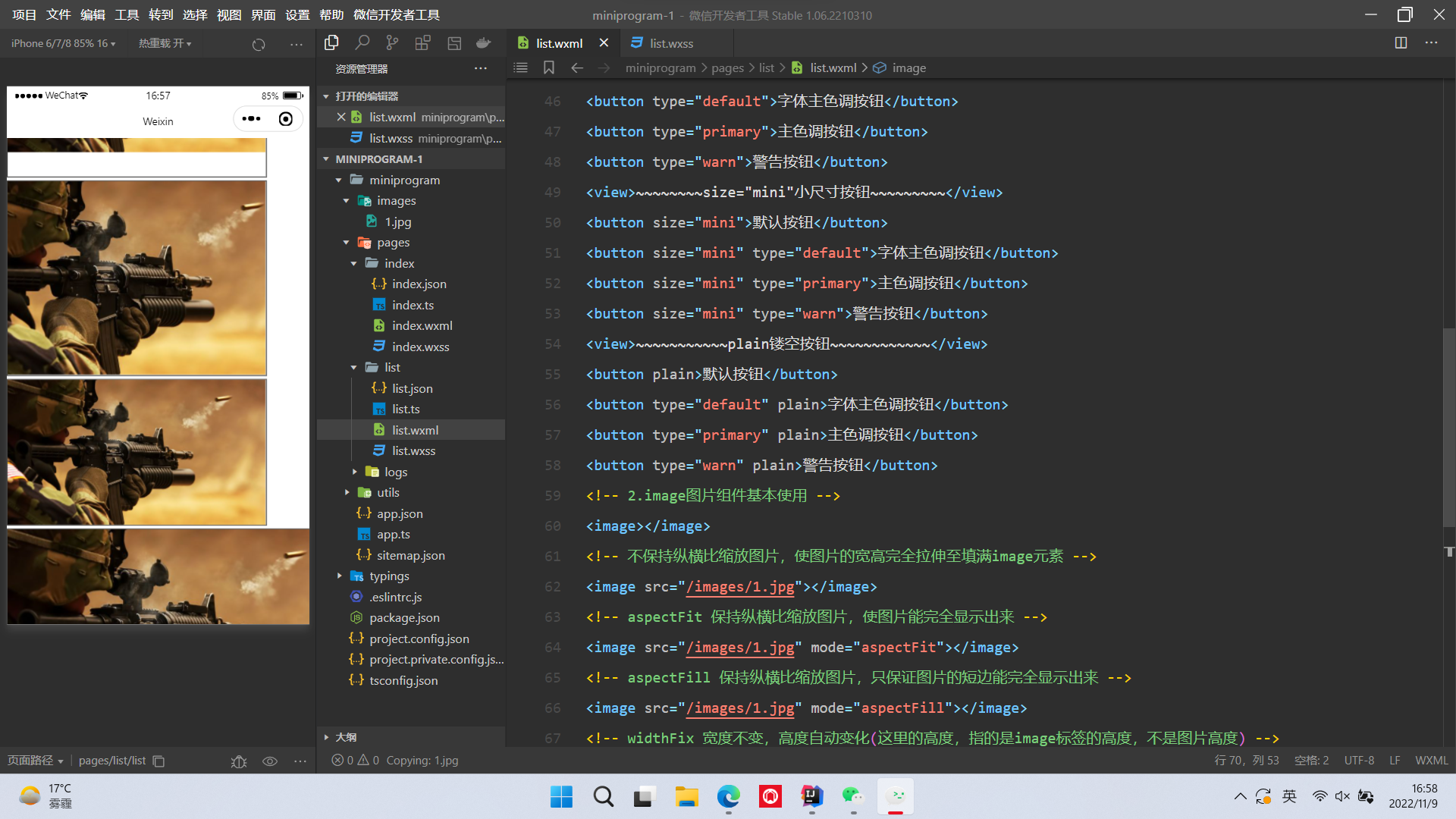Click the debug bug icon in status bar
This screenshot has height=819, width=1456.
click(239, 761)
